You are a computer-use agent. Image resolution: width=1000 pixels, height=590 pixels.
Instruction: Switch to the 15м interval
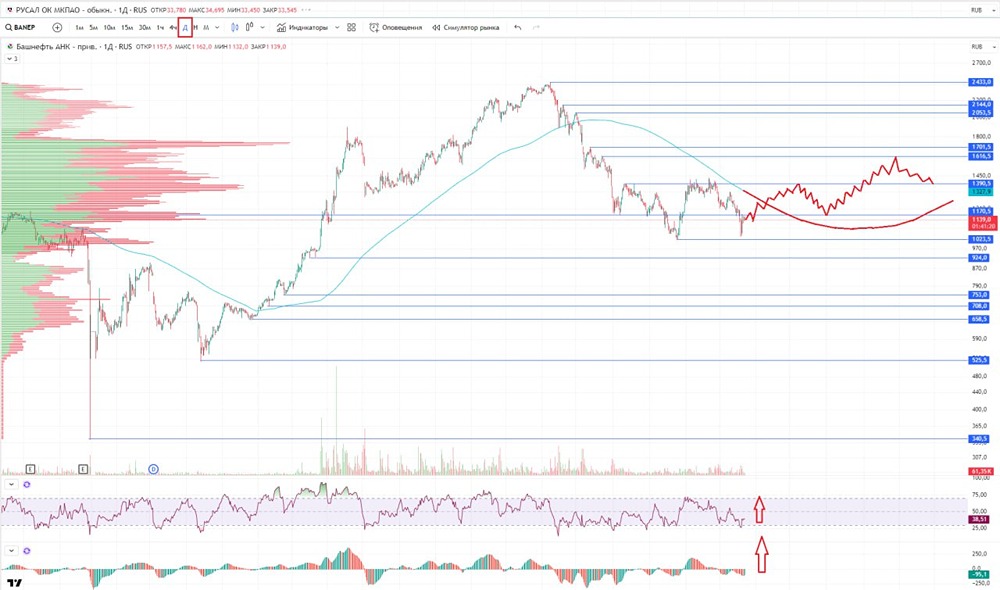(x=127, y=27)
